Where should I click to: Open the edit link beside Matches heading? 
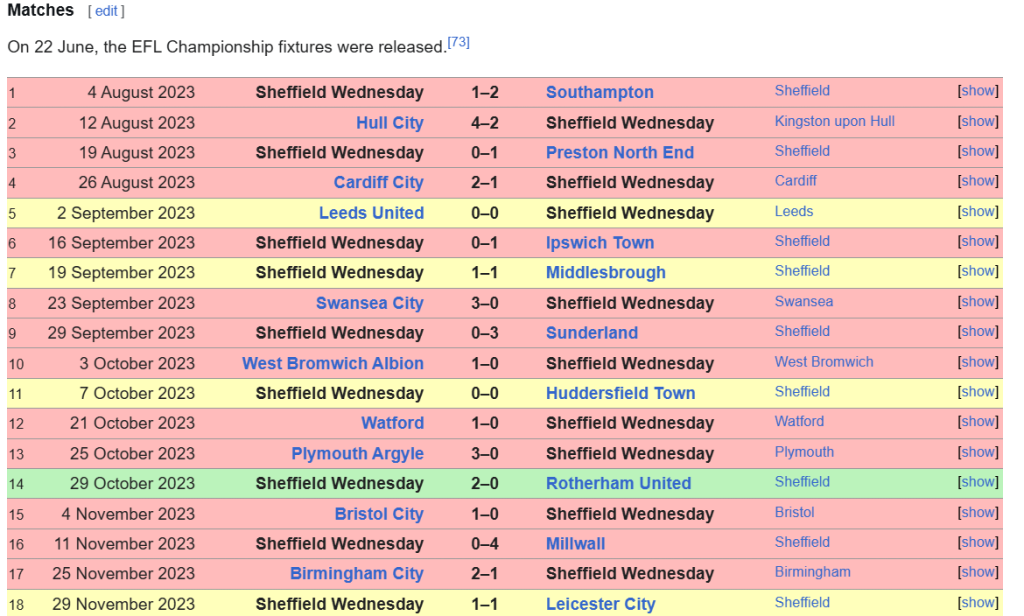[x=106, y=11]
